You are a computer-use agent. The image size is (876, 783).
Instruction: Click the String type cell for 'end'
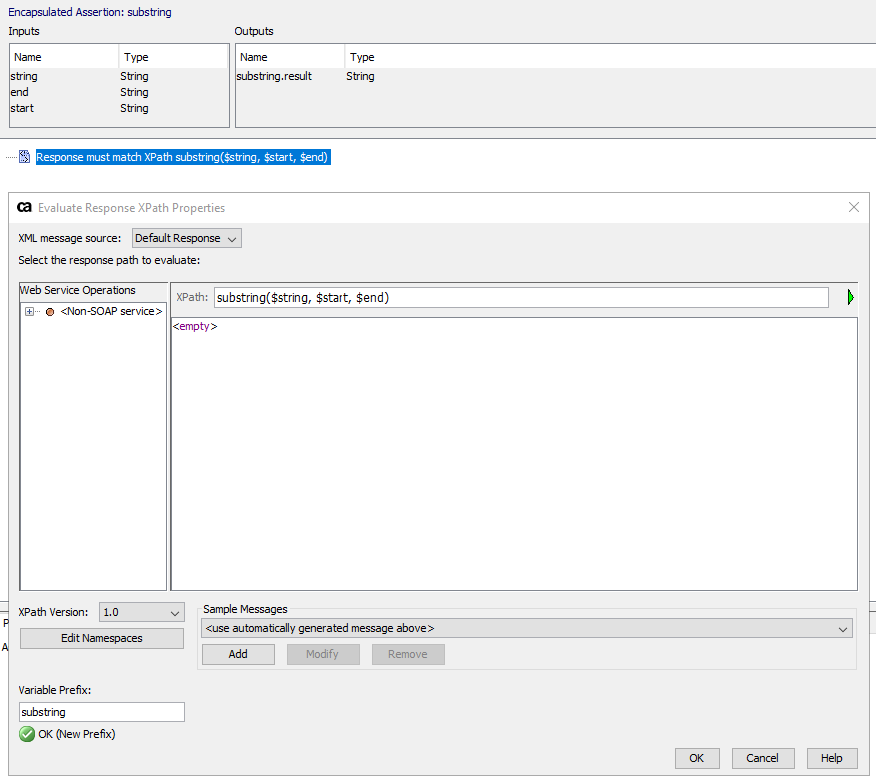point(134,92)
